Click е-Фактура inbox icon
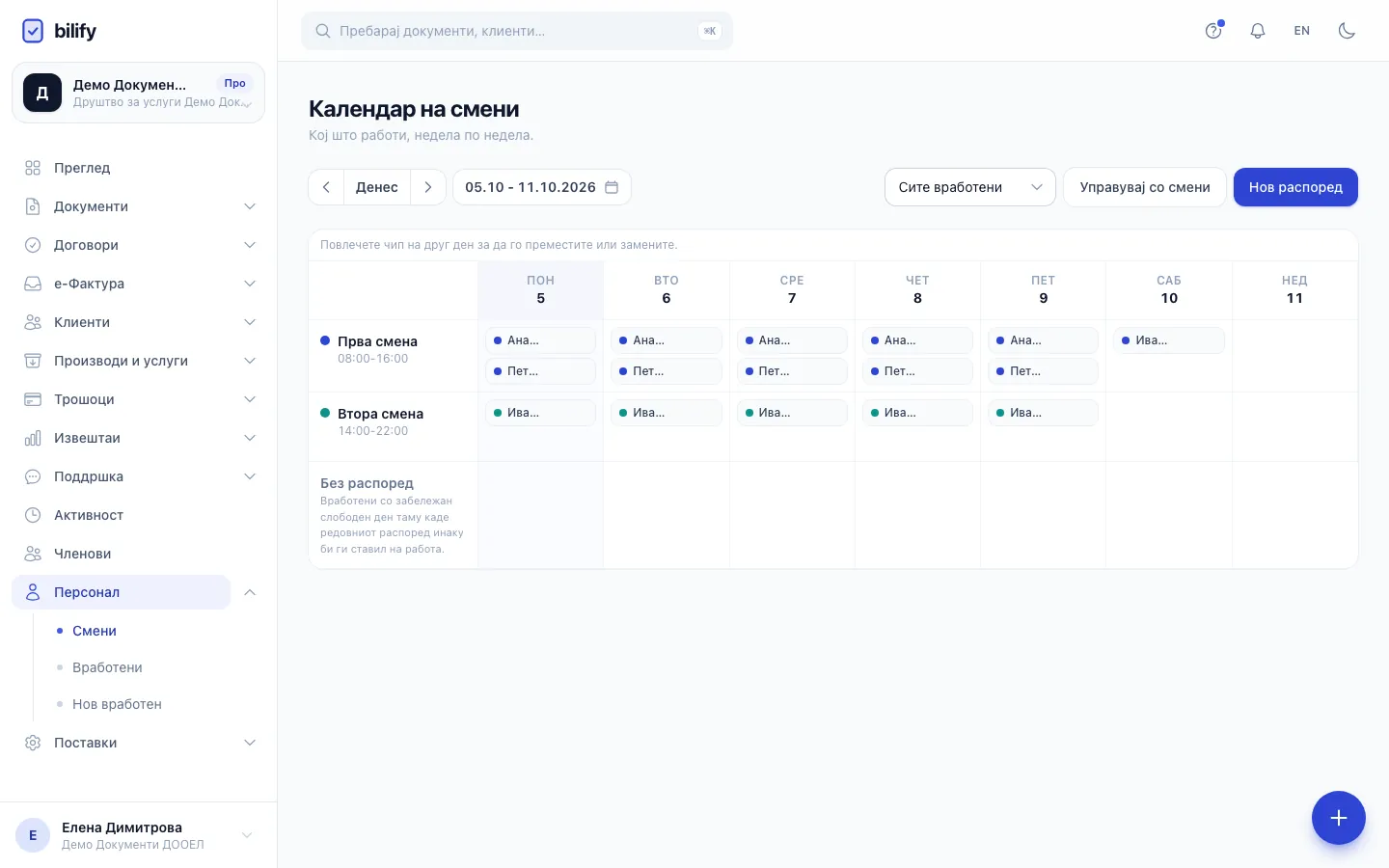This screenshot has height=868, width=1389. [x=33, y=284]
